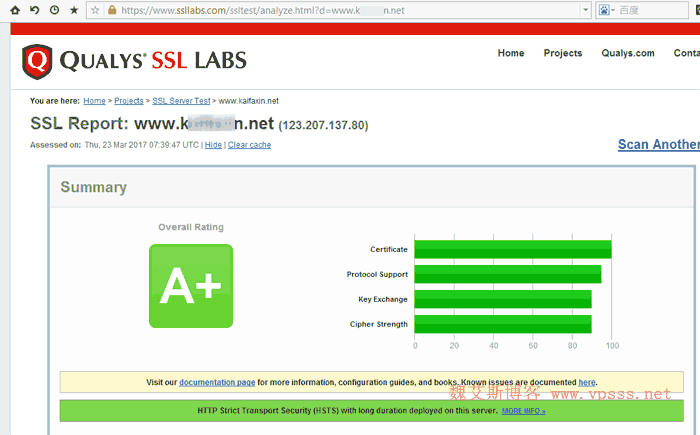Click the search engine icon beside search box
This screenshot has width=700, height=435.
click(606, 10)
